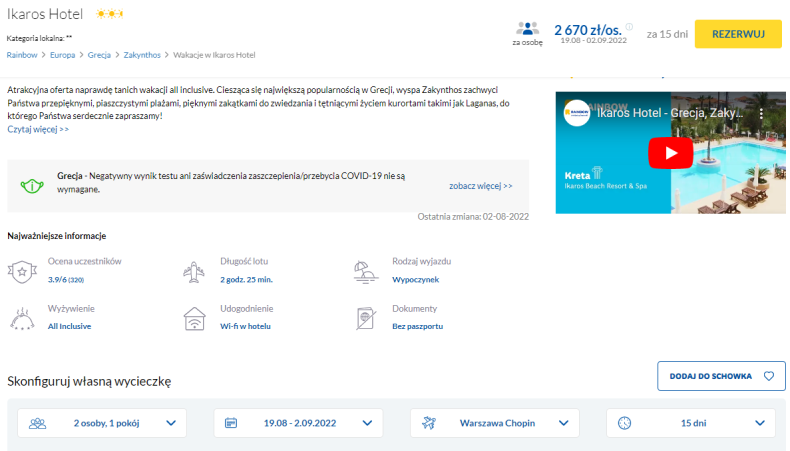Click the 'Wakacje w Ikaros Hotel' breadcrumb text
Image resolution: width=790 pixels, height=451 pixels.
click(214, 55)
